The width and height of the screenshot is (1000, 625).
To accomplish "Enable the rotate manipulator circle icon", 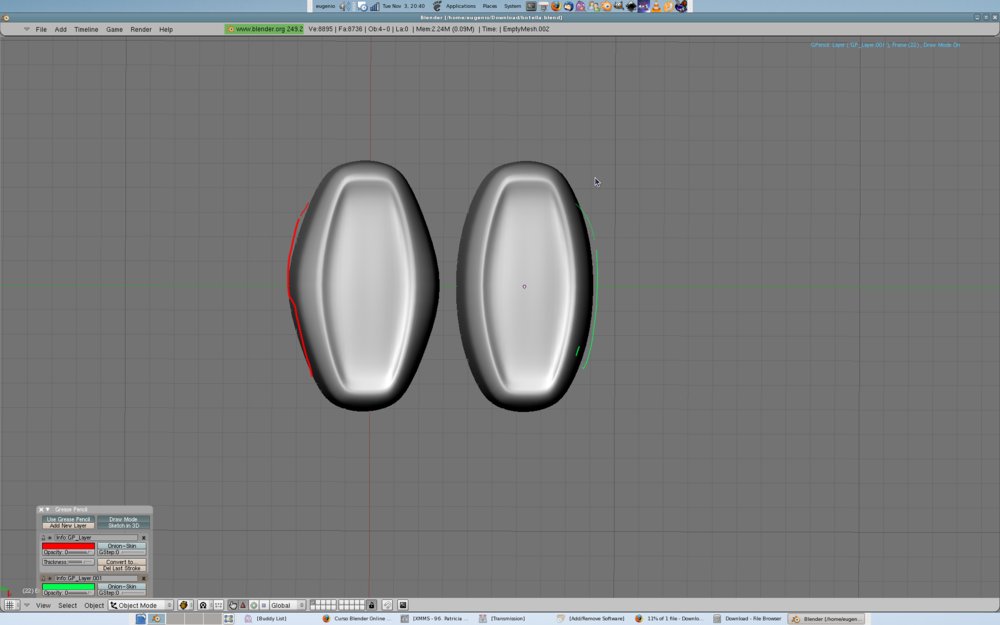I will [x=254, y=605].
